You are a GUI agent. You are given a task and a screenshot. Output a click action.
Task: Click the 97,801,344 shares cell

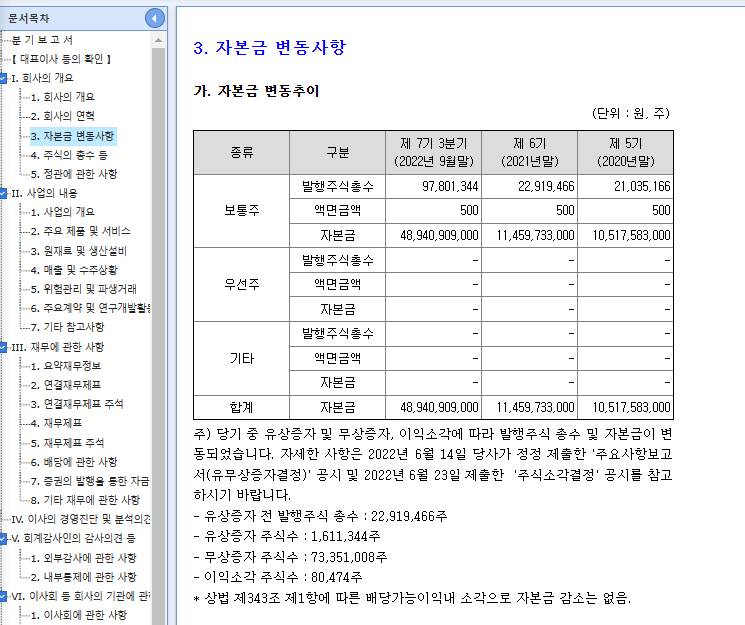pyautogui.click(x=434, y=186)
